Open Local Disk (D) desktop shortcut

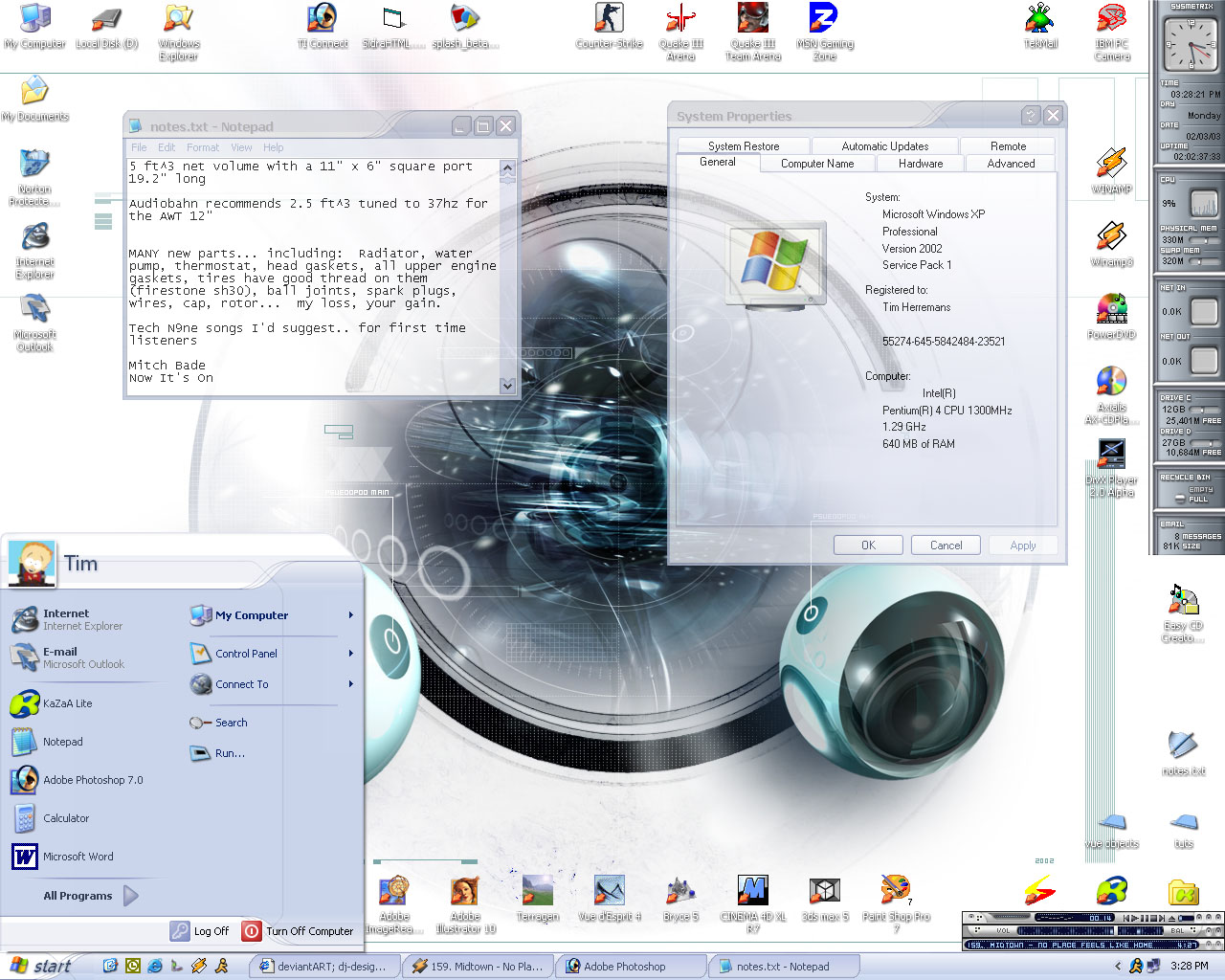click(107, 29)
